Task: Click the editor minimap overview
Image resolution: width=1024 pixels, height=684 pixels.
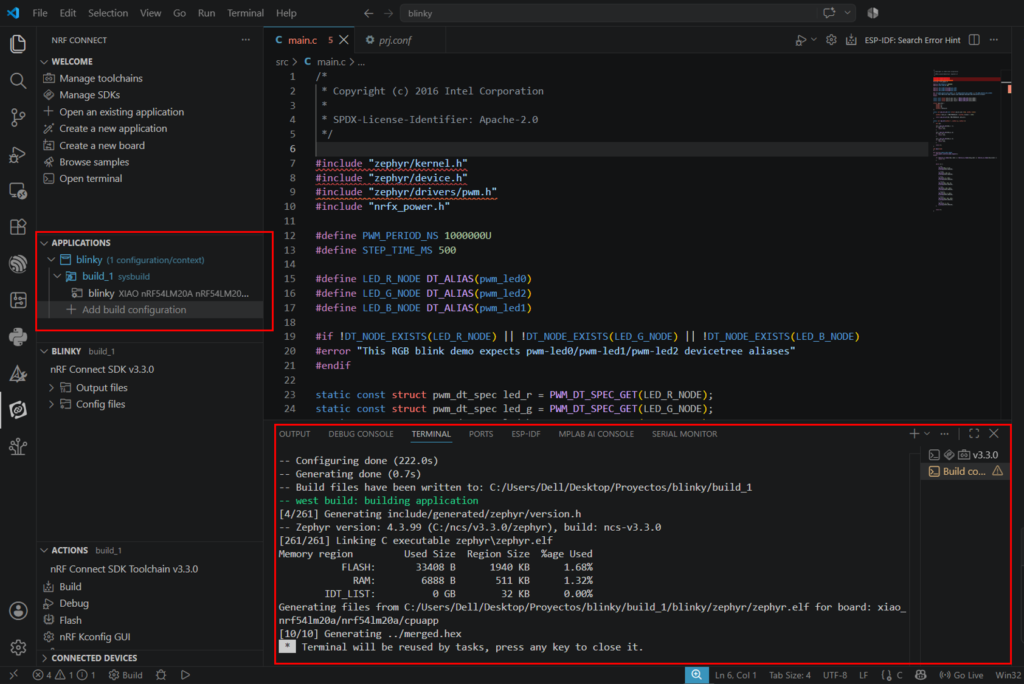Action: pyautogui.click(x=966, y=140)
